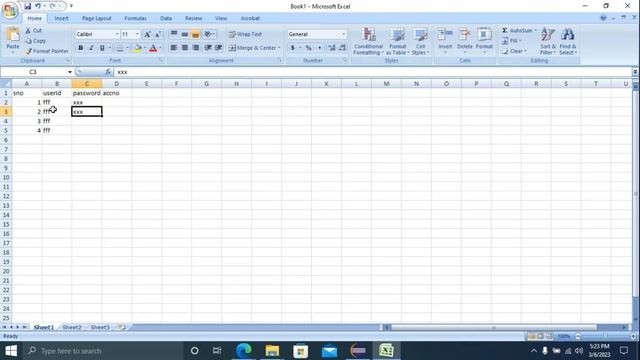Click the Office Button orb
This screenshot has width=640, height=360.
pyautogui.click(x=10, y=10)
